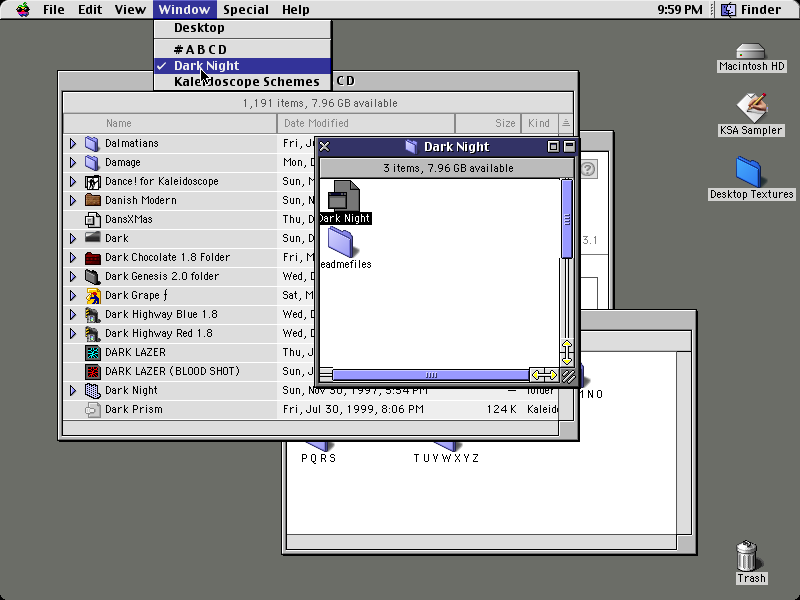Click the Dark Grape ƒ folder icon

click(x=92, y=296)
